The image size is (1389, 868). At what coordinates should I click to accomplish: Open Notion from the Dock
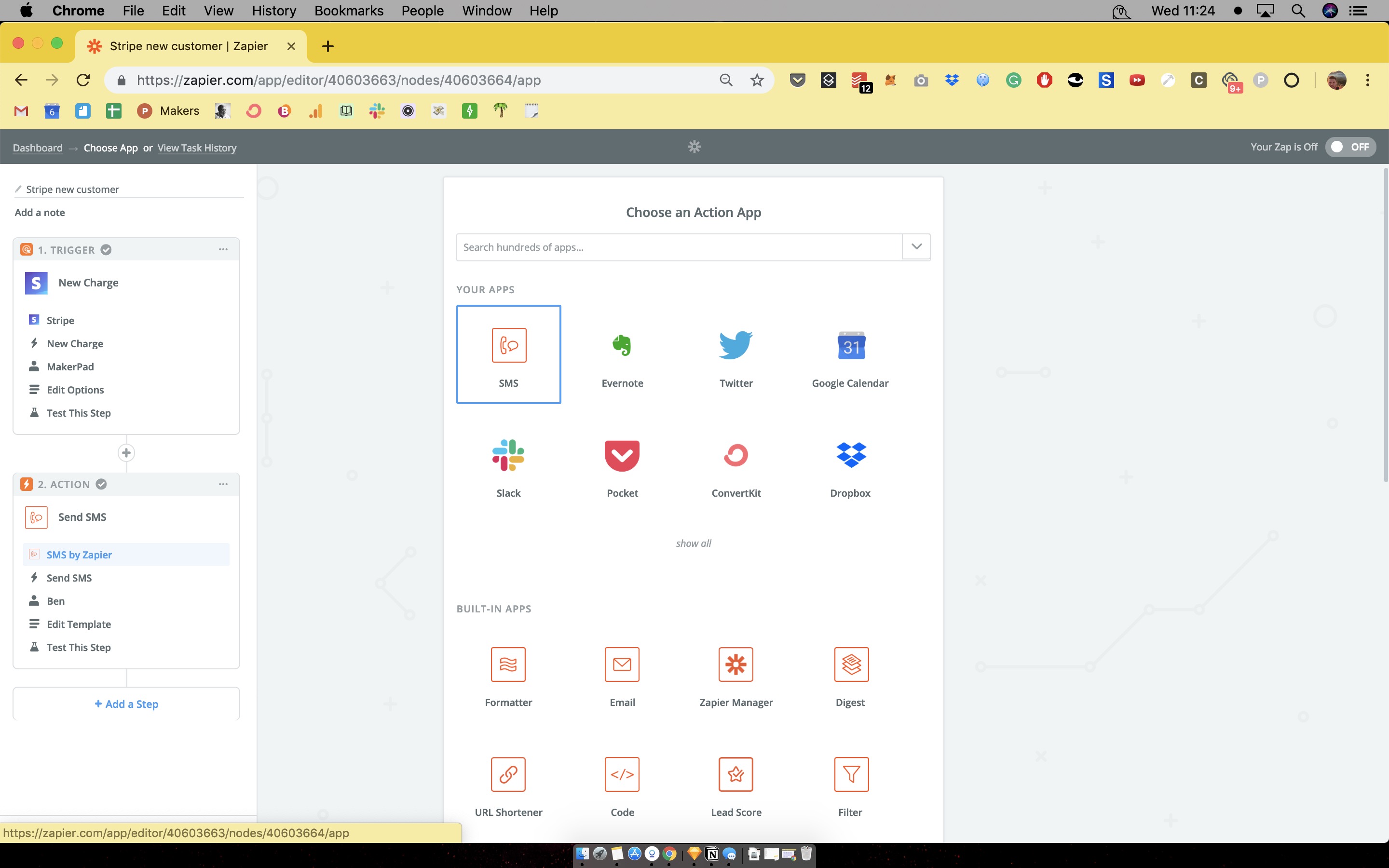coord(712,854)
